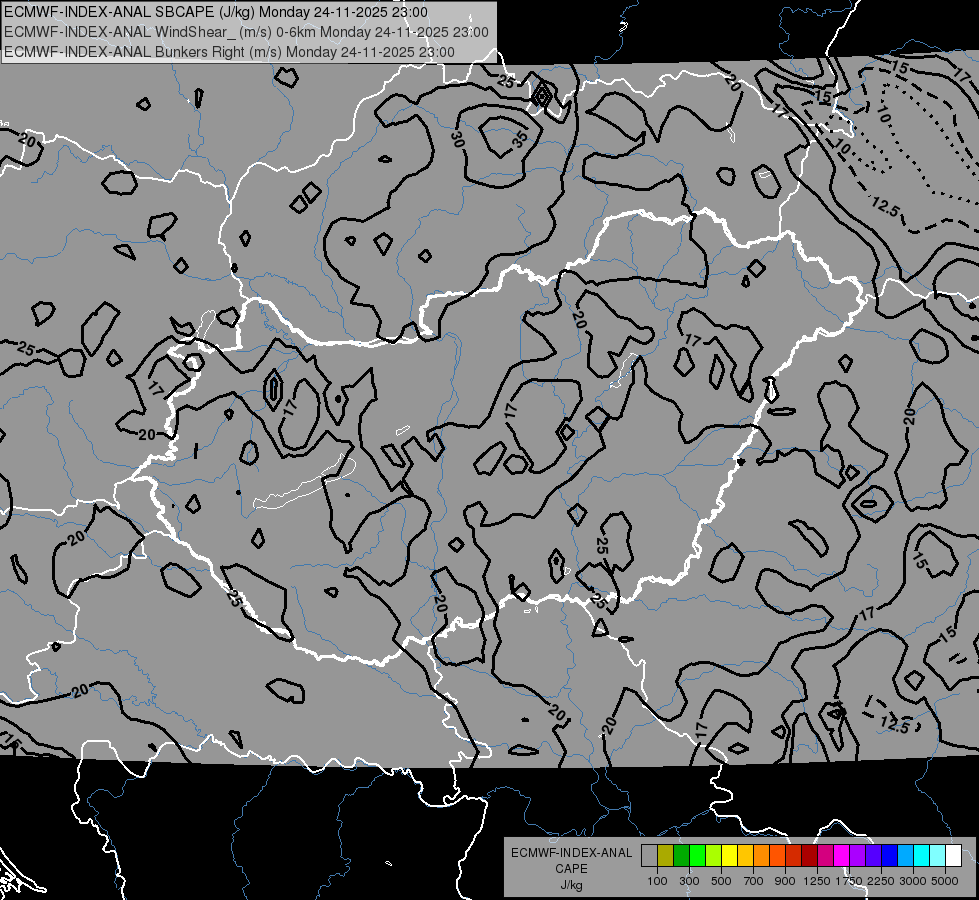
Task: Click the WindShear 0-6km title line
Action: (247, 32)
